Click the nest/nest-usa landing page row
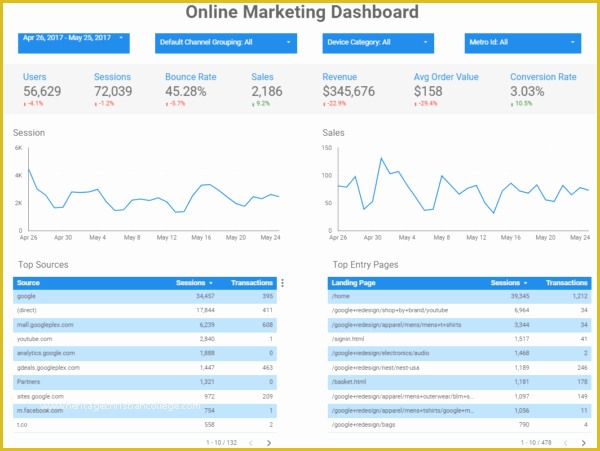Screen dimensions: 600x451 click(459, 368)
